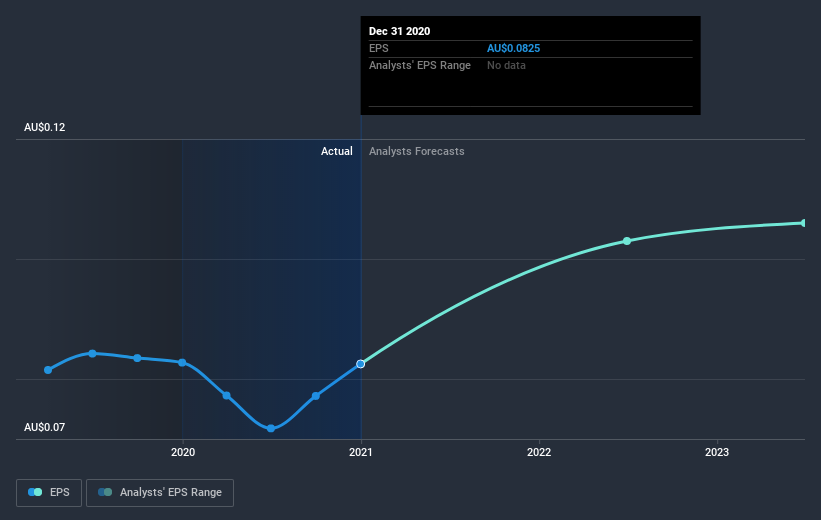Image resolution: width=821 pixels, height=520 pixels.
Task: Click the 2023 x-axis label
Action: coord(717,452)
